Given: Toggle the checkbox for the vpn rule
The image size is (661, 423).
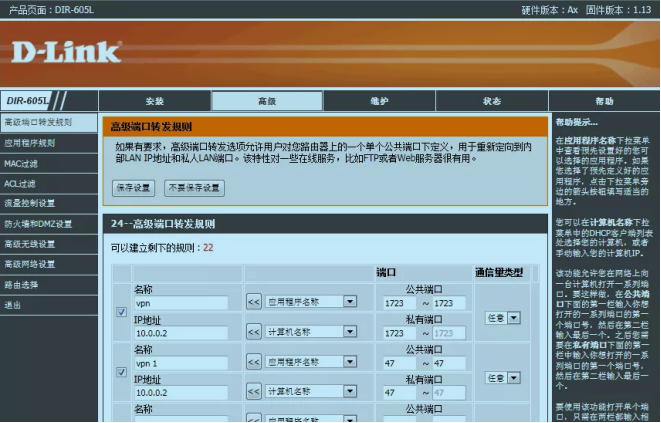Looking at the screenshot, I should (x=121, y=312).
